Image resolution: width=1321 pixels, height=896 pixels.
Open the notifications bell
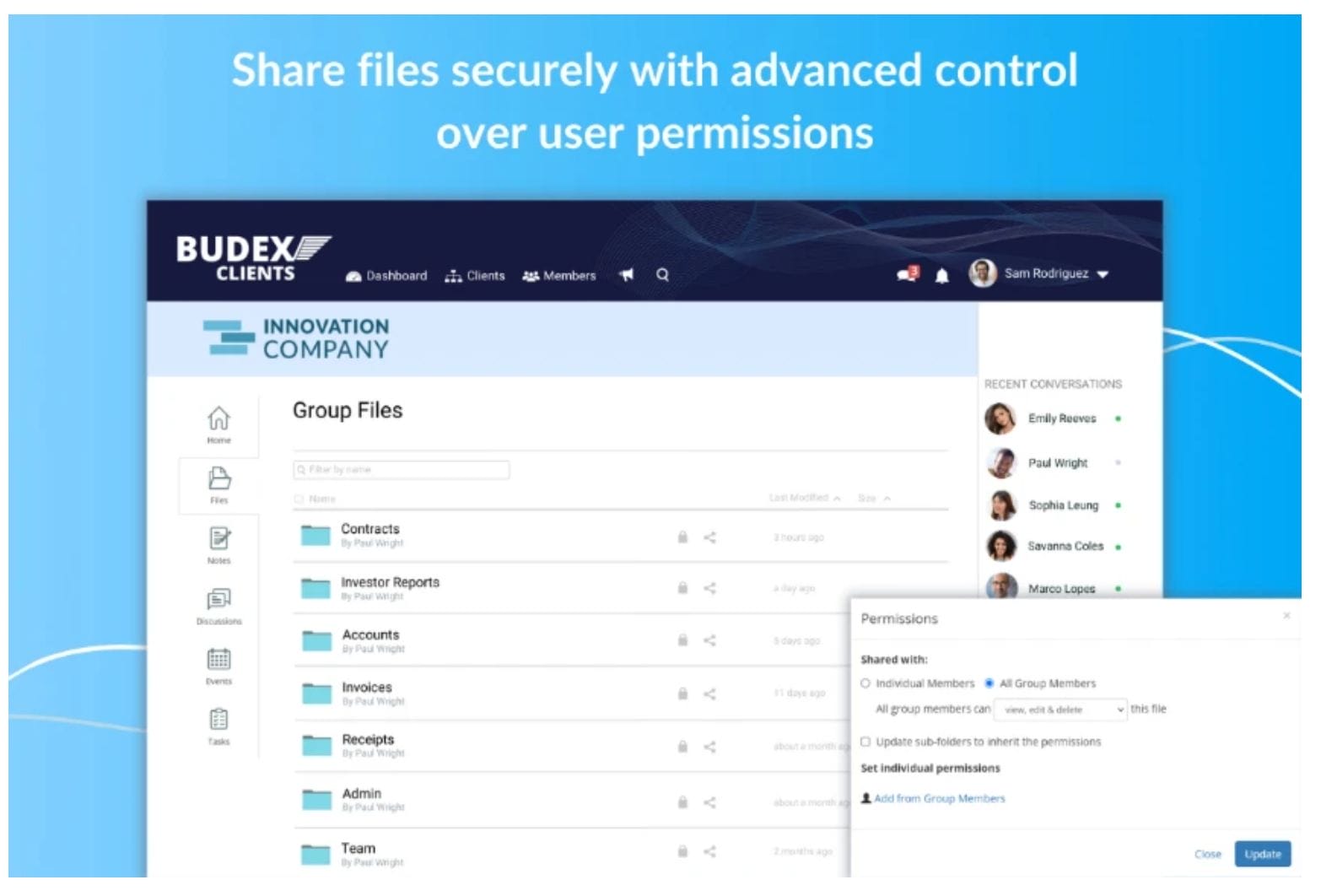[942, 275]
